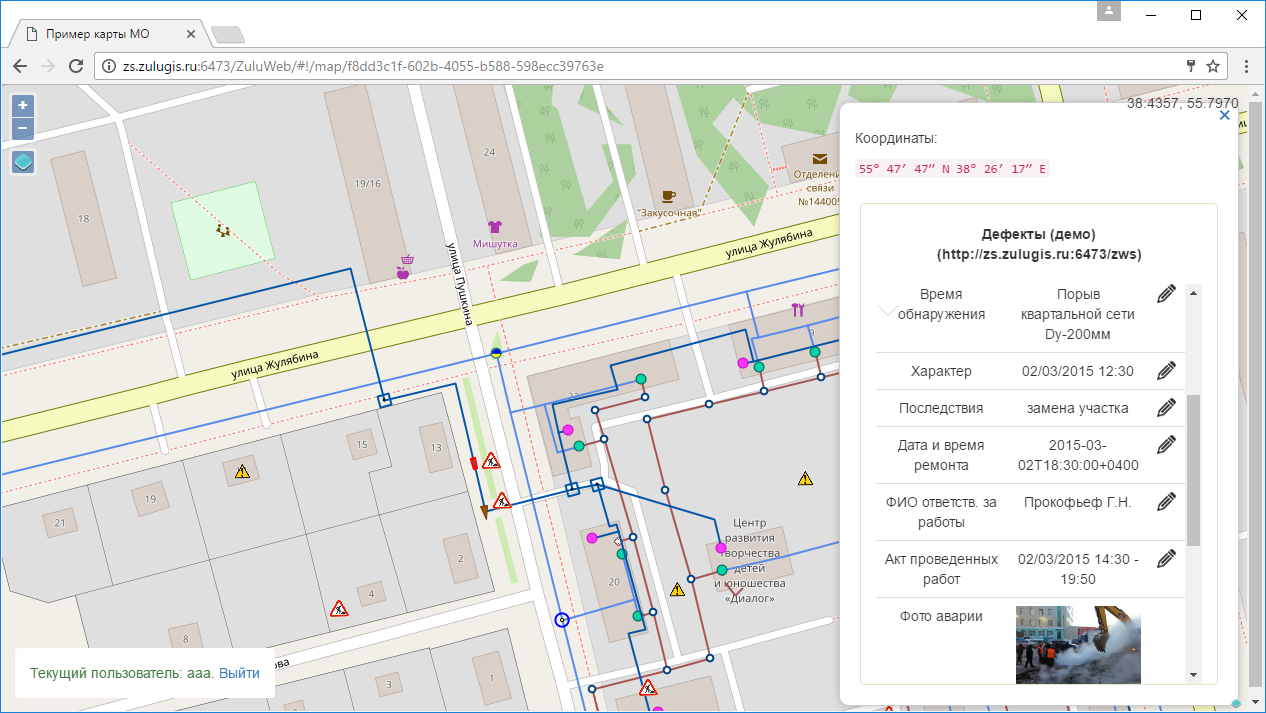Open the Chrome menu
This screenshot has width=1266, height=713.
click(x=1246, y=66)
